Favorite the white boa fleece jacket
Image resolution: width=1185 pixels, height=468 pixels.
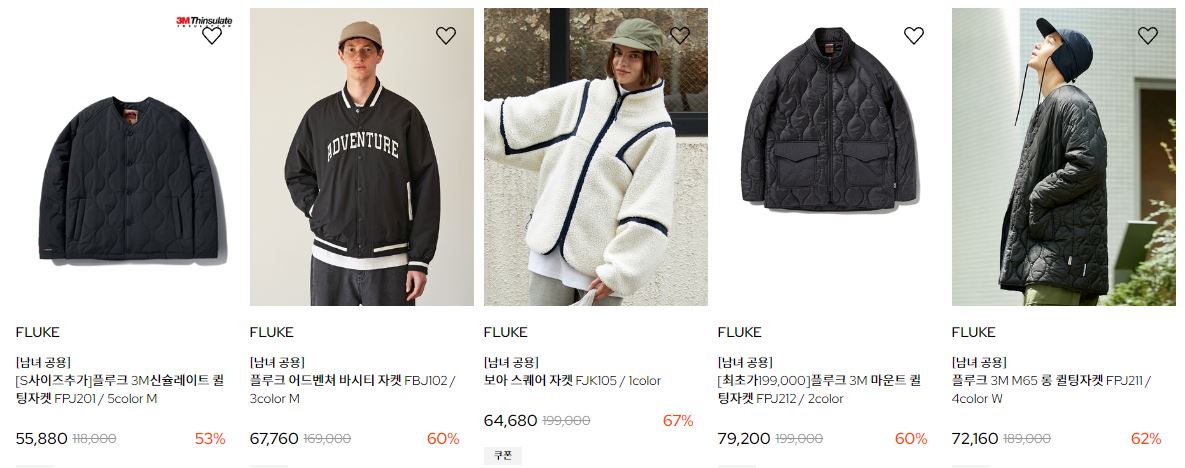(680, 36)
